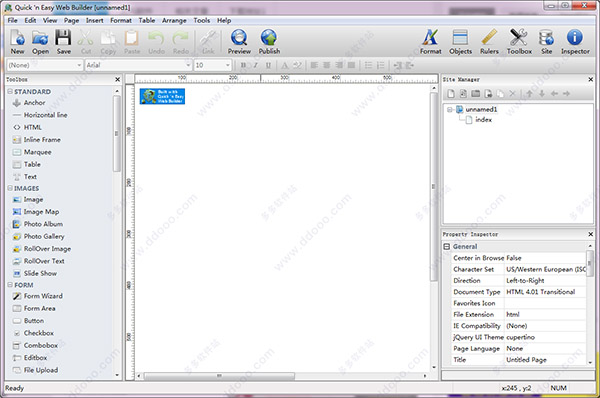Collapse the General property group
This screenshot has width=600, height=398.
(x=447, y=246)
